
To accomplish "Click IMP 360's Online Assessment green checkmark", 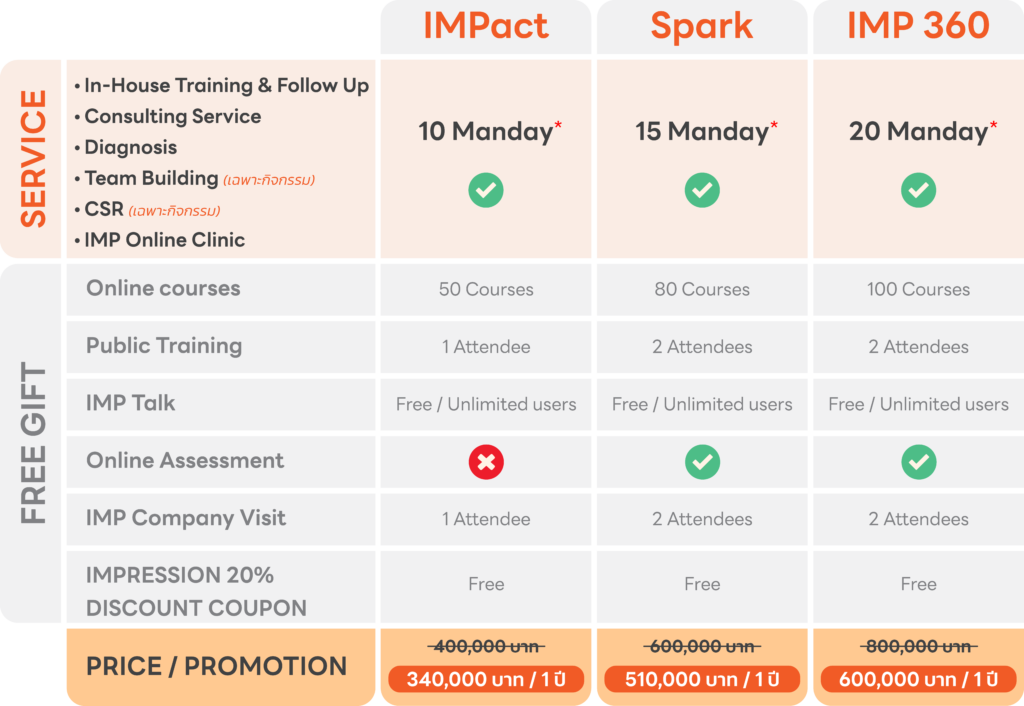I will click(x=918, y=461).
